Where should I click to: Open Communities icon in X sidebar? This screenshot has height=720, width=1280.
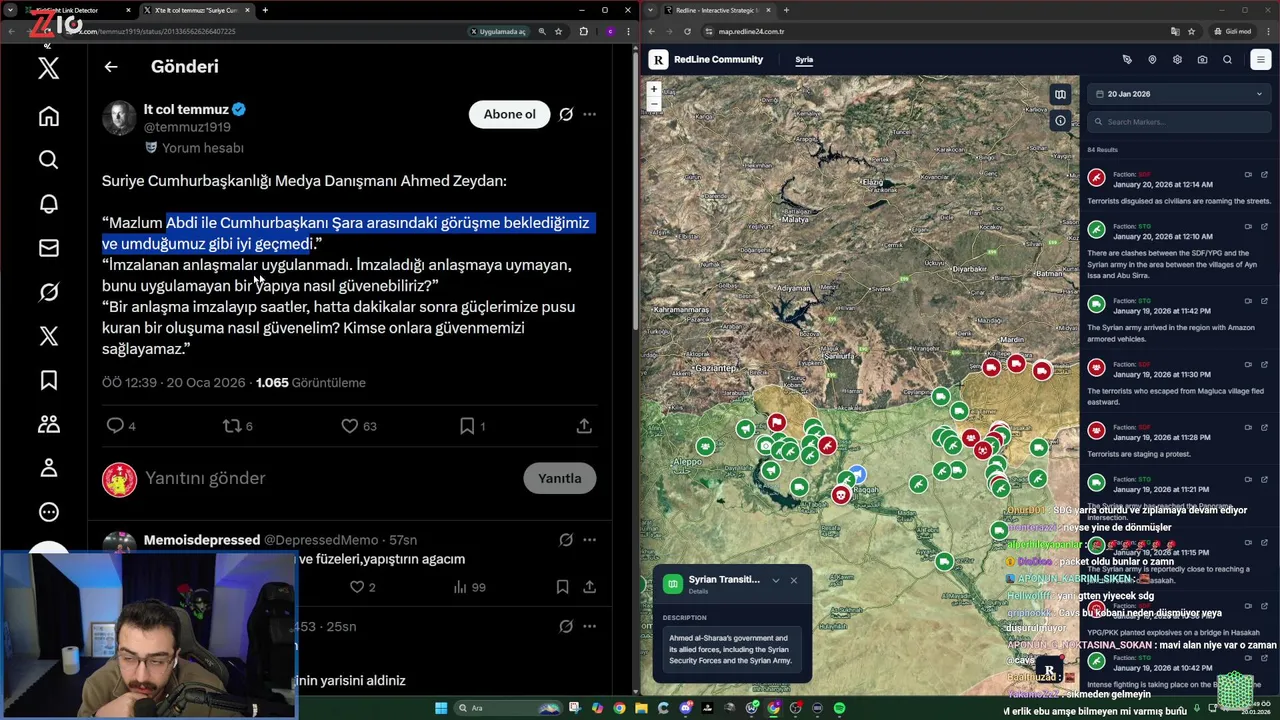coord(48,424)
